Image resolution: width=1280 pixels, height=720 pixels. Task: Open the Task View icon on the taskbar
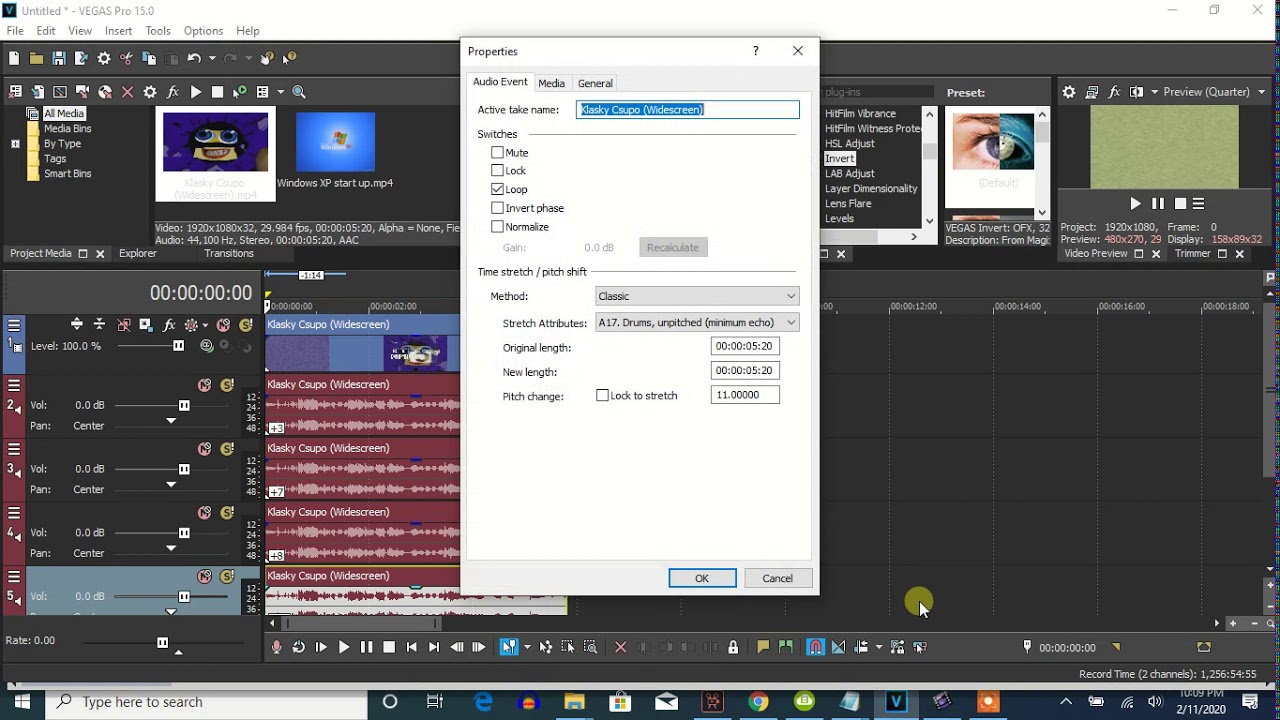tap(435, 702)
